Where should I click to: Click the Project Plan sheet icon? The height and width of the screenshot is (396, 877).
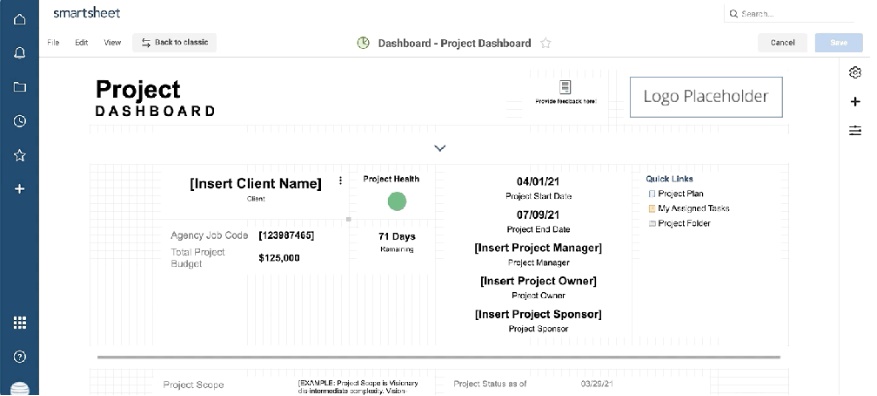click(x=652, y=194)
